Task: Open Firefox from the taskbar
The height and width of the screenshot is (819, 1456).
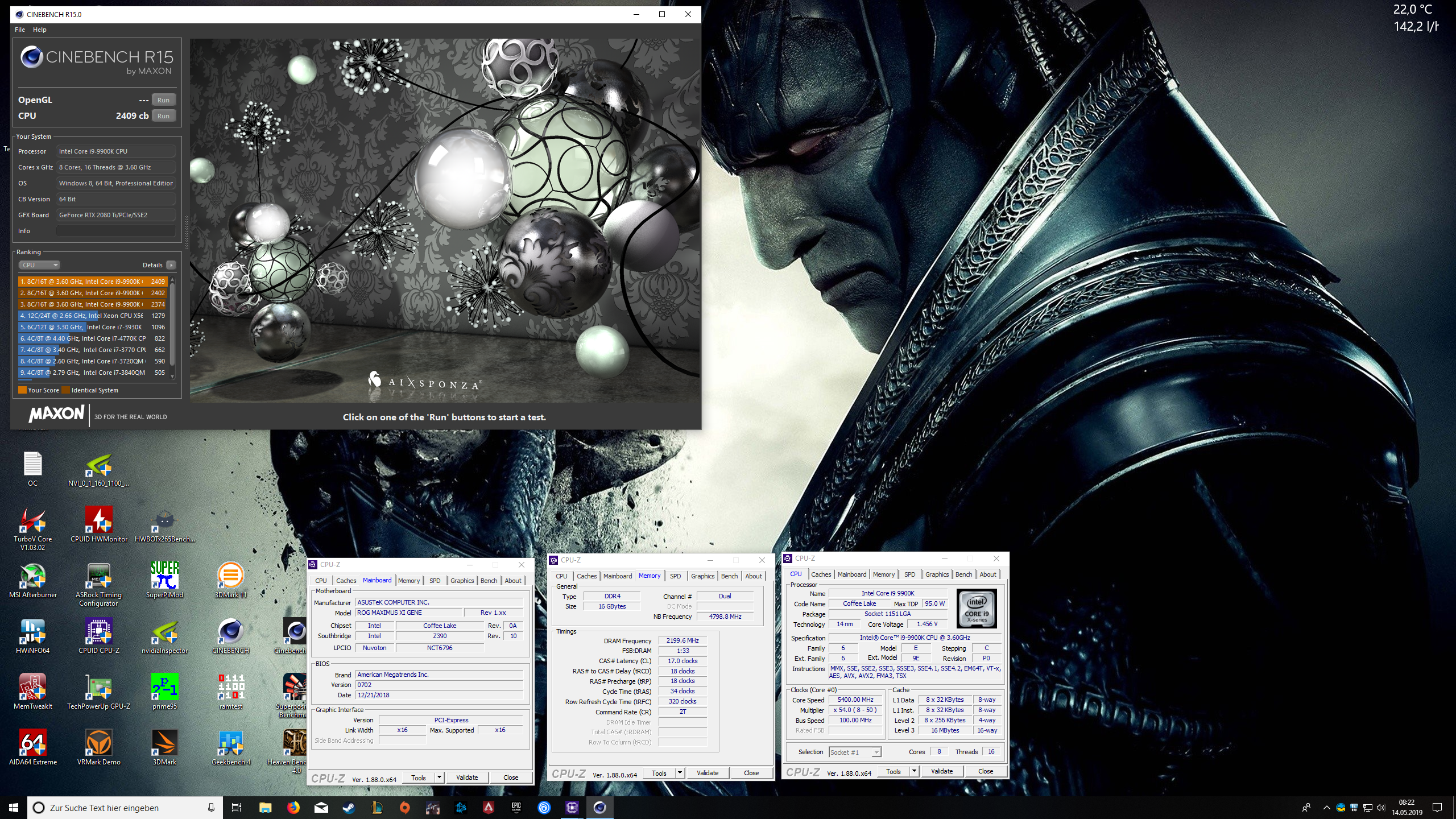Action: click(293, 807)
